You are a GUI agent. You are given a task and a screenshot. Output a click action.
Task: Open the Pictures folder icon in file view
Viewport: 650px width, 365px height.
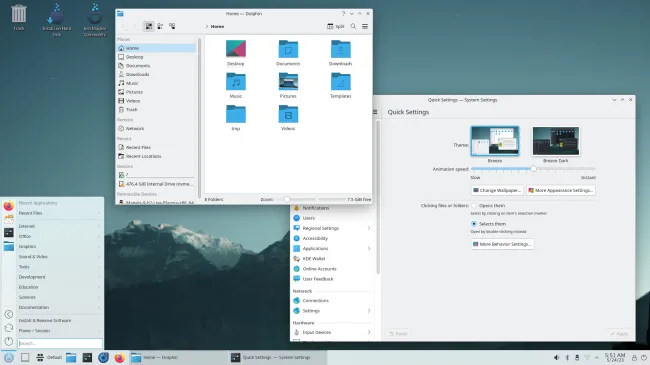click(288, 85)
